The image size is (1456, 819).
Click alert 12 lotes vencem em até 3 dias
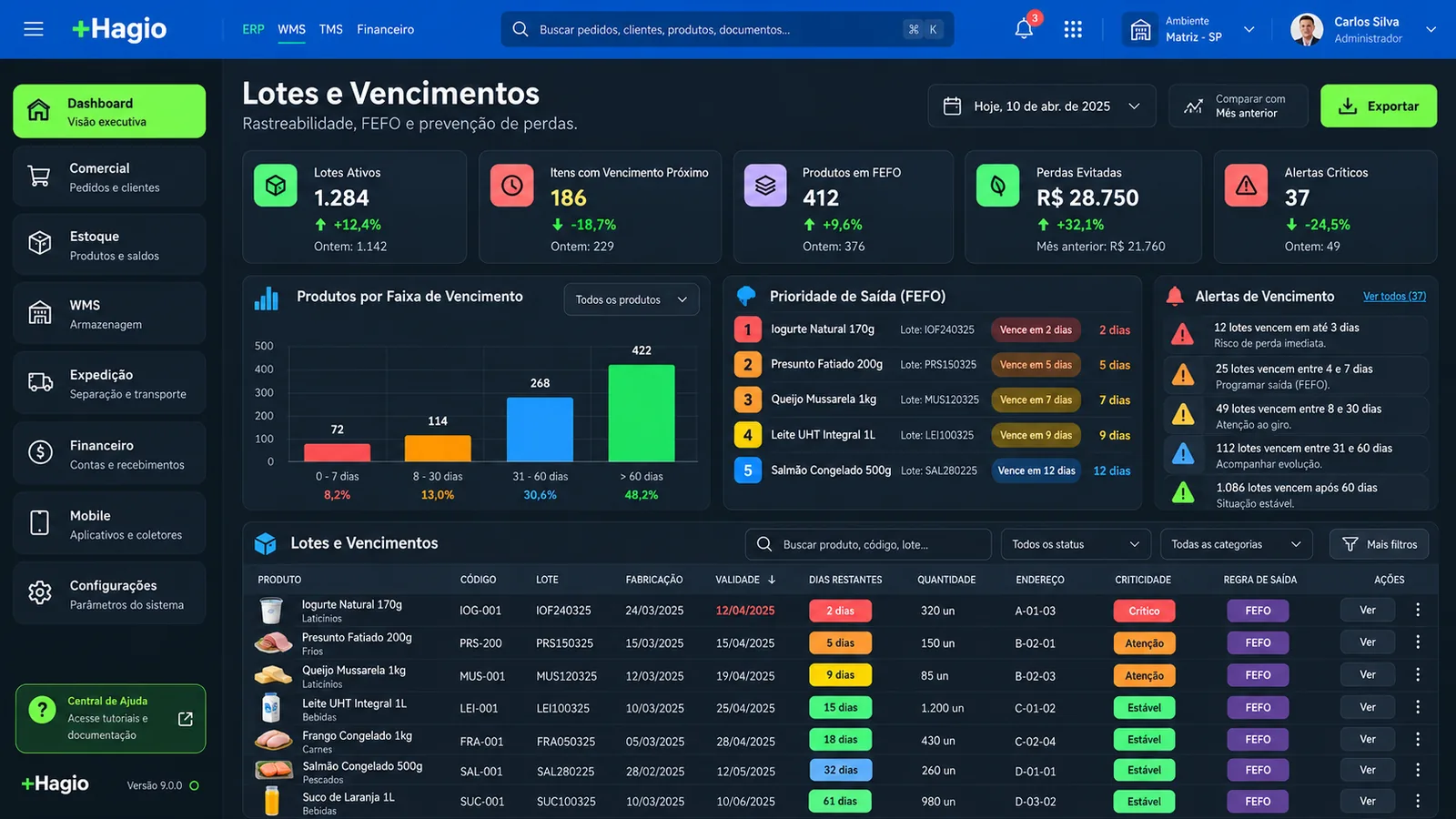pos(1297,335)
